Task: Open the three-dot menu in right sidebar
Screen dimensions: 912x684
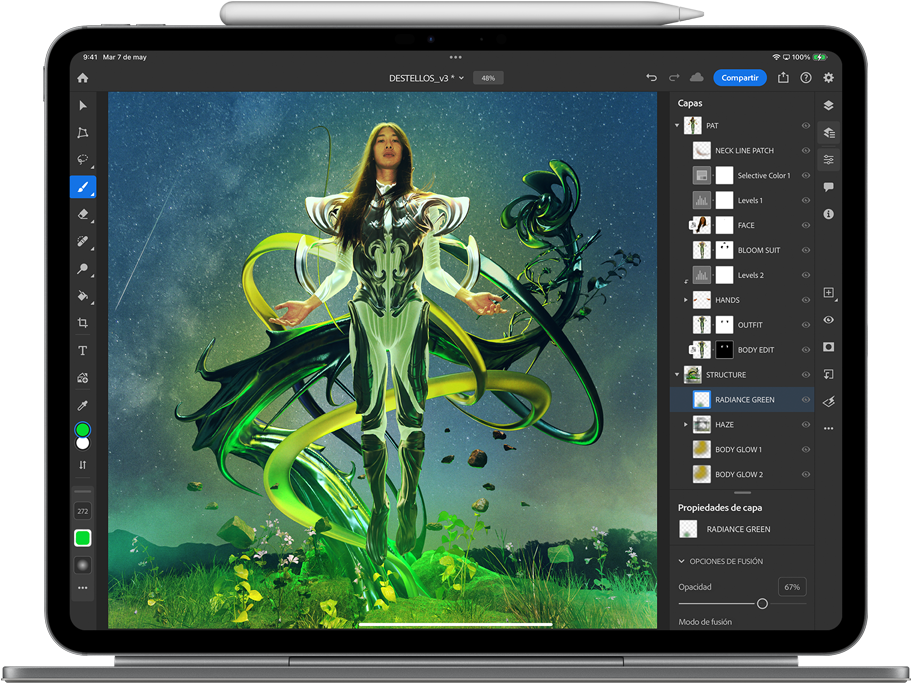Action: coord(828,428)
